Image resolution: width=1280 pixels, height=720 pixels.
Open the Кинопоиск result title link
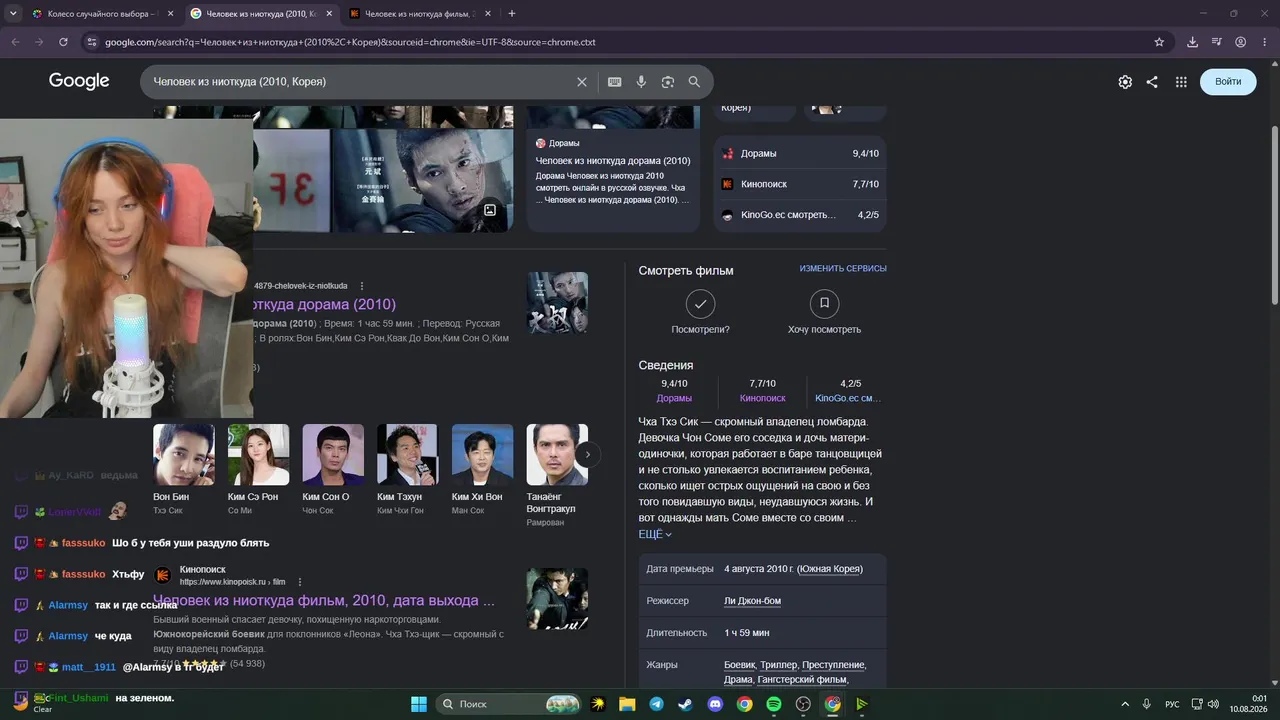(x=324, y=601)
